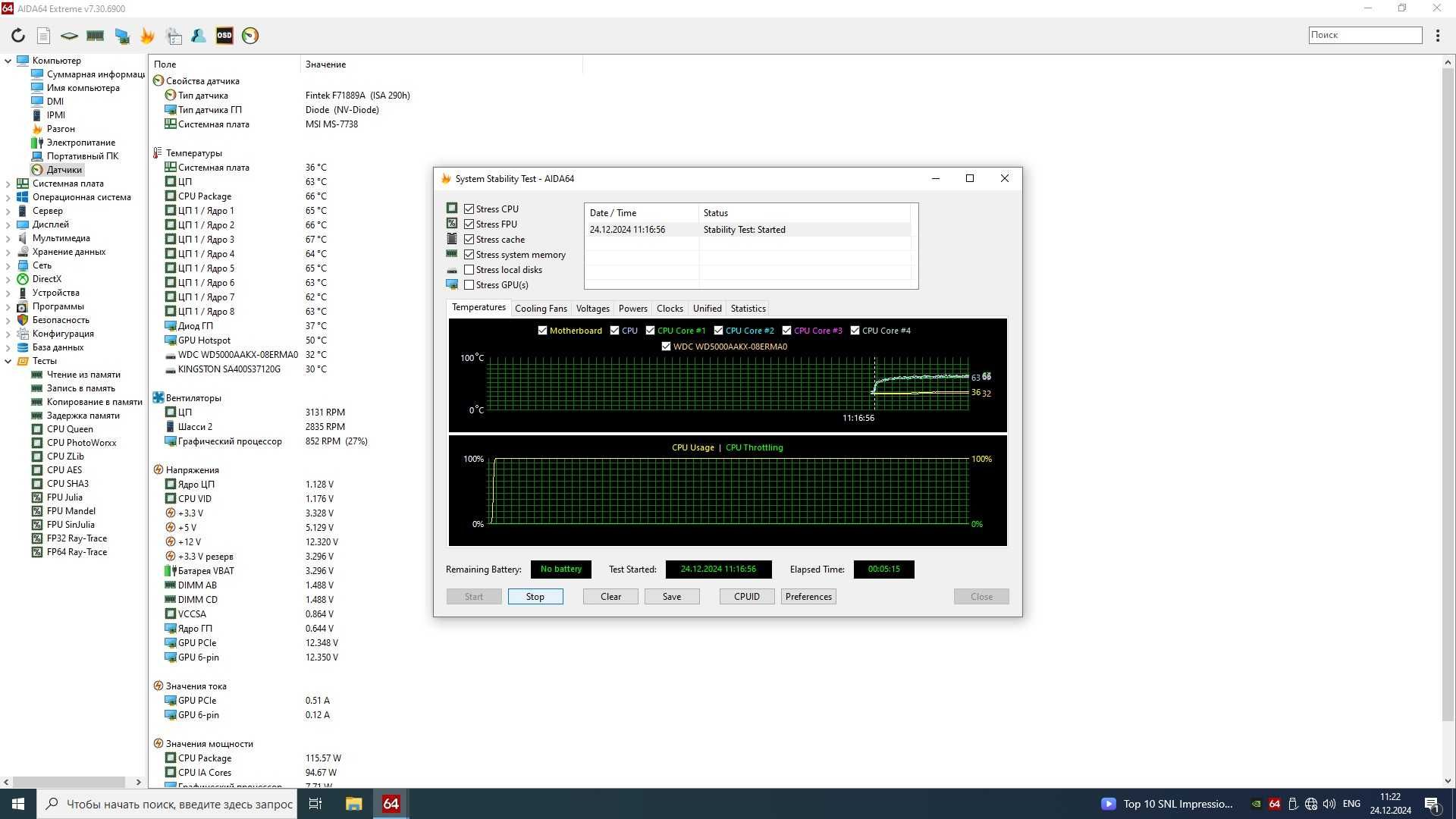Open FP64 Ray-Trace benchmark entry
The width and height of the screenshot is (1456, 819).
coord(77,552)
